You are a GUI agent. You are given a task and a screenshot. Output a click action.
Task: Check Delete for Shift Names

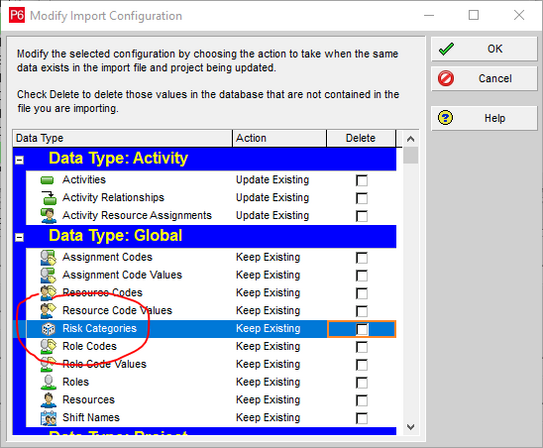362,418
